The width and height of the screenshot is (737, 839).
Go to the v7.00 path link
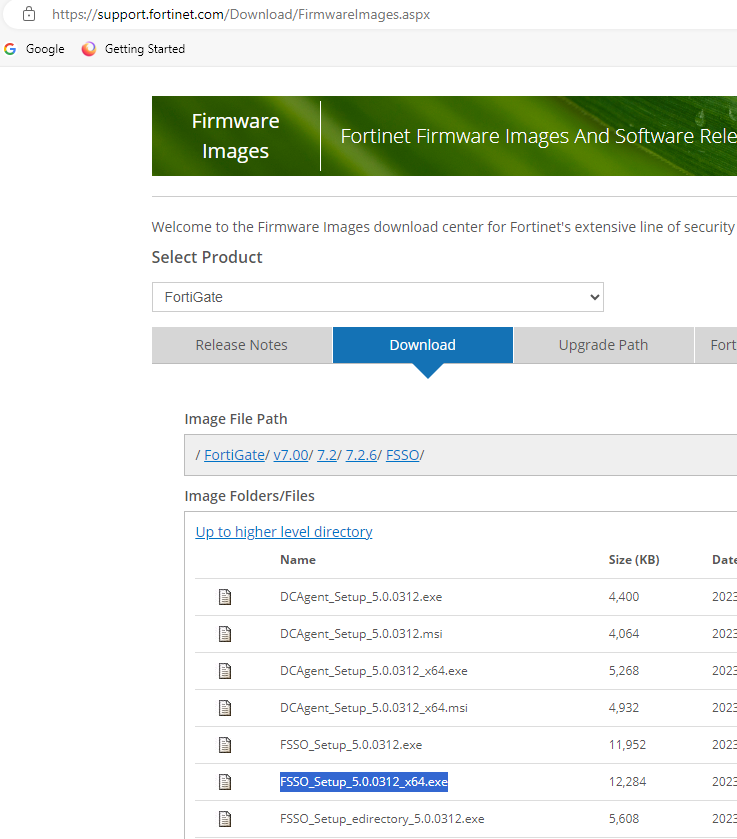[x=291, y=455]
